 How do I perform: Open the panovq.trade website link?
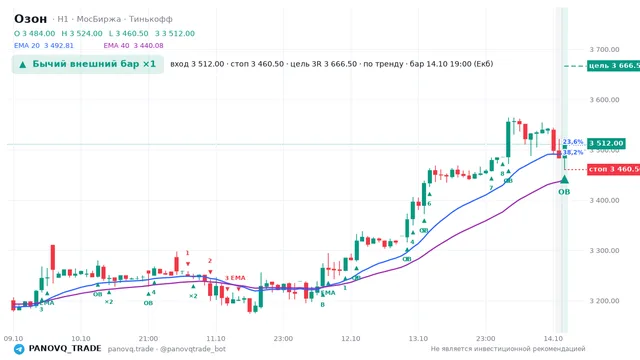coord(131,349)
